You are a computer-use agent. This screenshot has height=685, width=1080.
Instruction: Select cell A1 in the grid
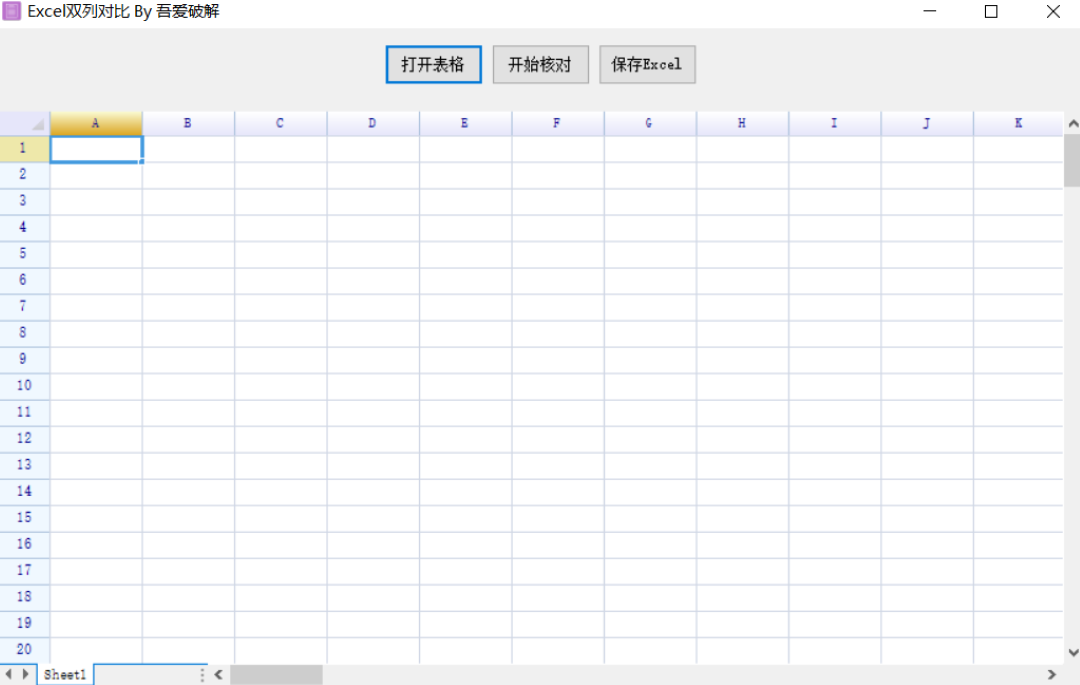(x=96, y=147)
